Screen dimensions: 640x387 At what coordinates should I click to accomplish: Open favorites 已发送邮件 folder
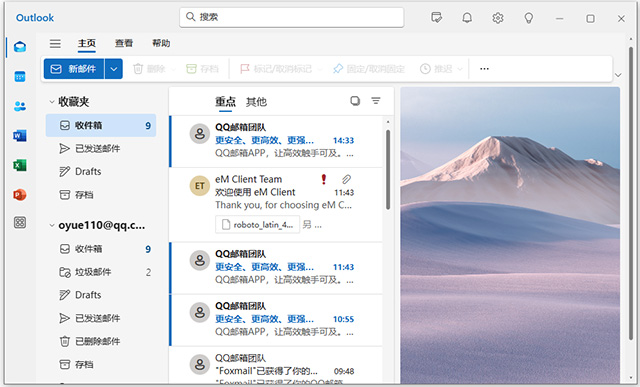pyautogui.click(x=101, y=149)
